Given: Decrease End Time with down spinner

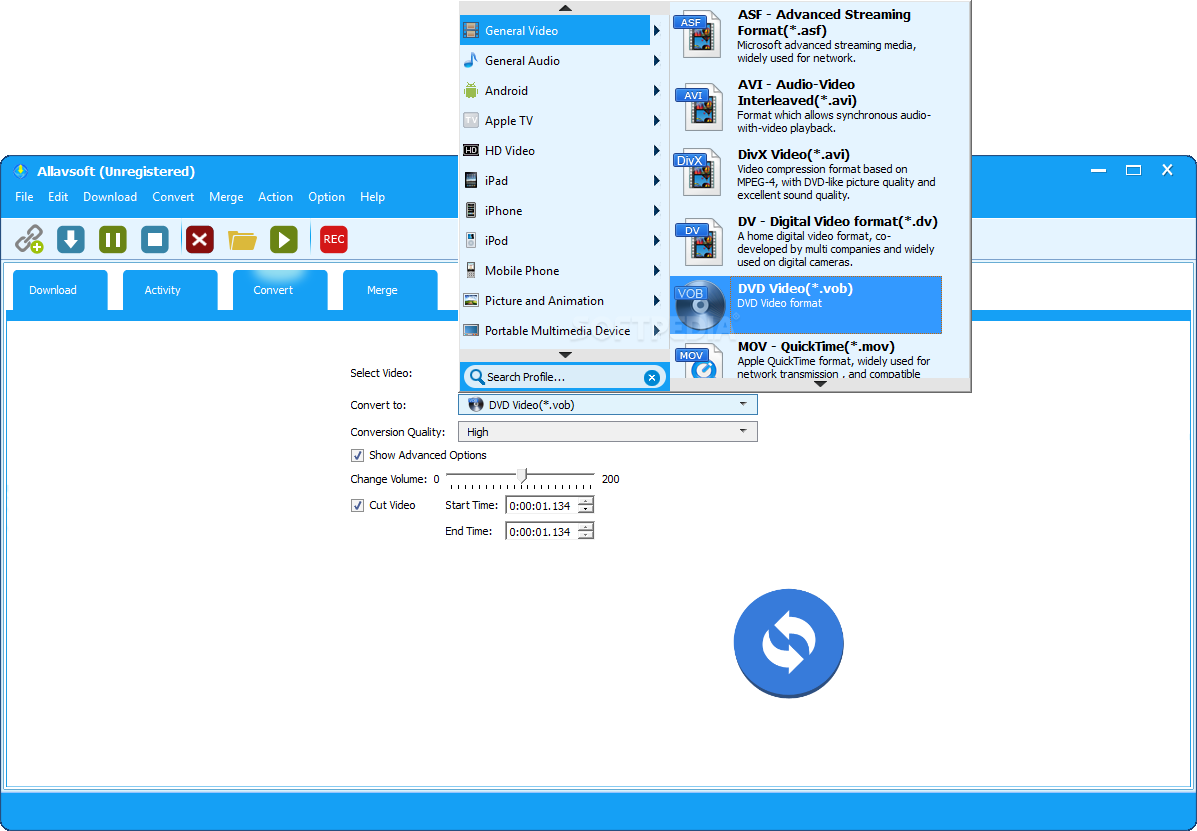Looking at the screenshot, I should 586,536.
